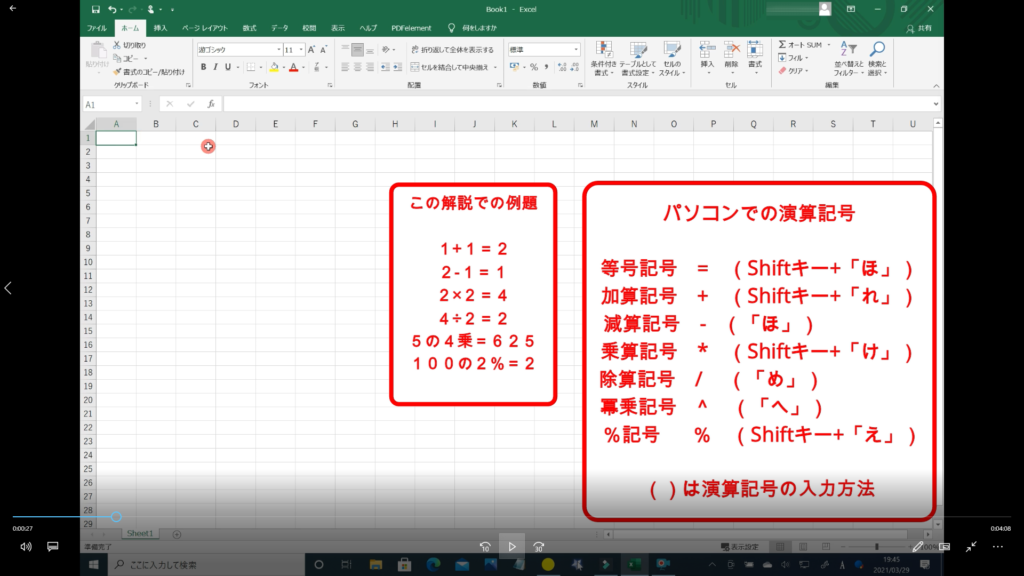The width and height of the screenshot is (1024, 576).
Task: Click the insert function fx icon
Action: (211, 104)
